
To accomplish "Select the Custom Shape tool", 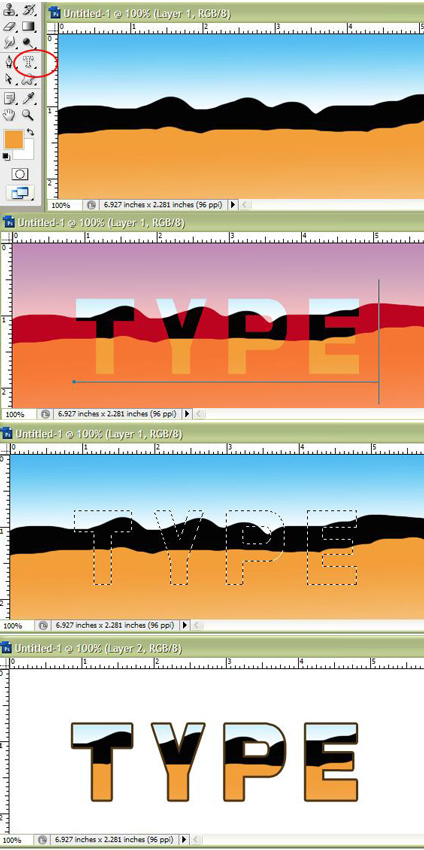I will coord(28,80).
